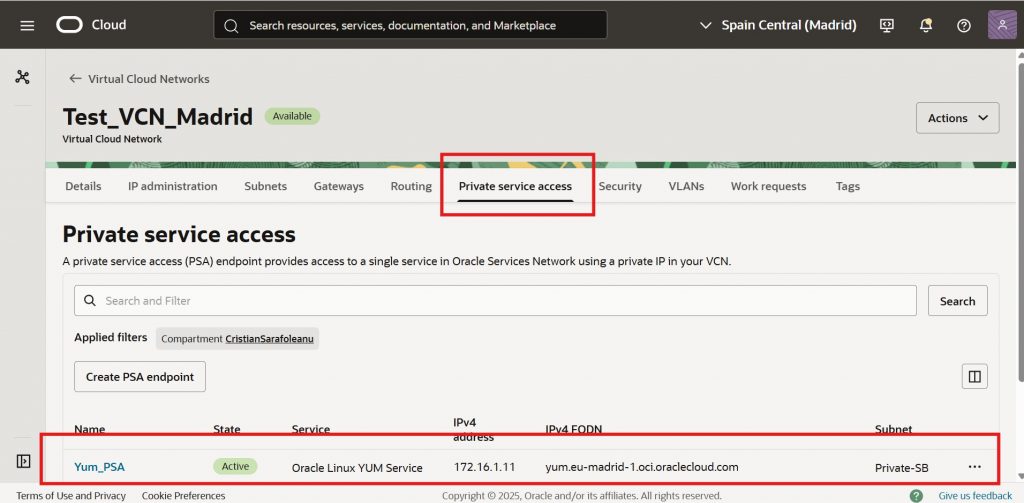
Task: Switch to the Work requests tab
Action: click(x=768, y=186)
